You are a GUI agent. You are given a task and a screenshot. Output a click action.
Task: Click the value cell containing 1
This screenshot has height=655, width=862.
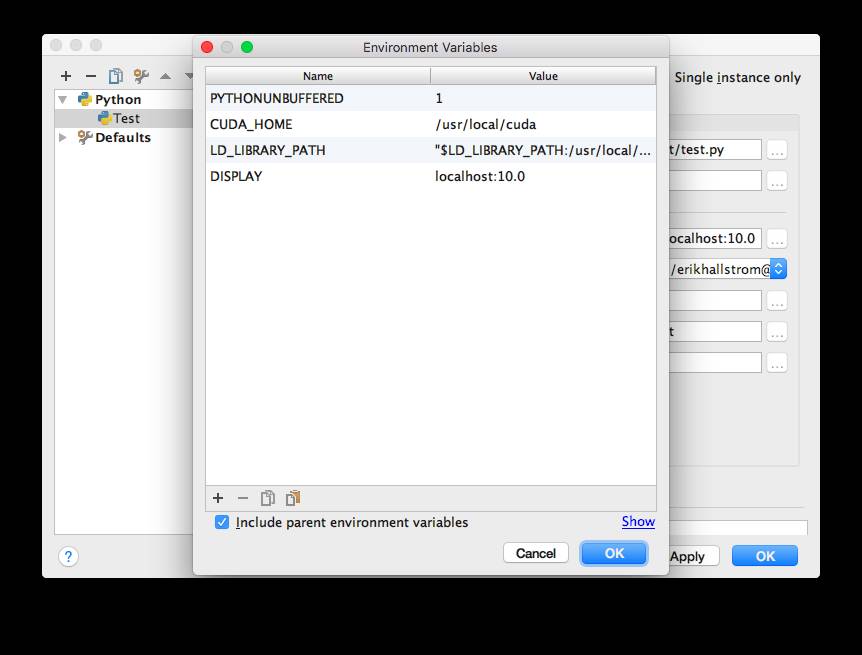pyautogui.click(x=543, y=98)
